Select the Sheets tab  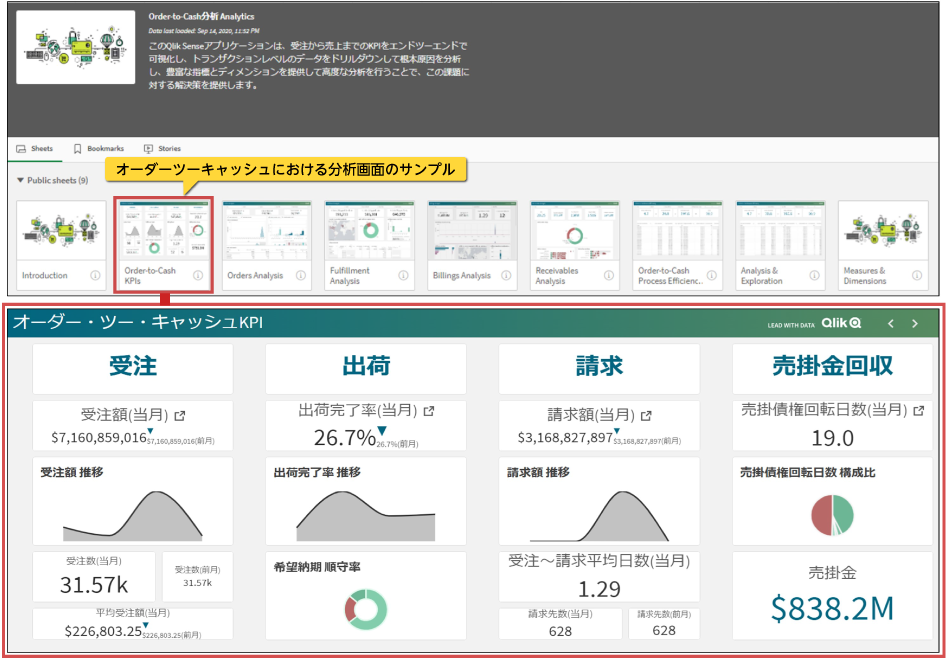coord(34,148)
